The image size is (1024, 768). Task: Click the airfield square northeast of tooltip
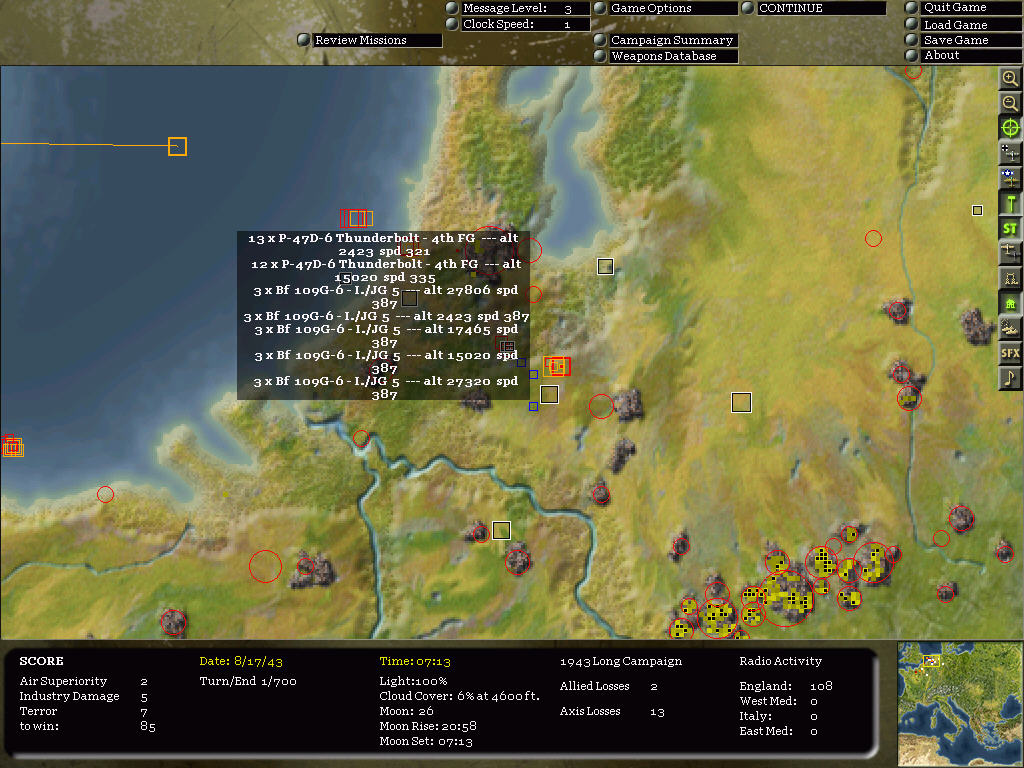605,266
